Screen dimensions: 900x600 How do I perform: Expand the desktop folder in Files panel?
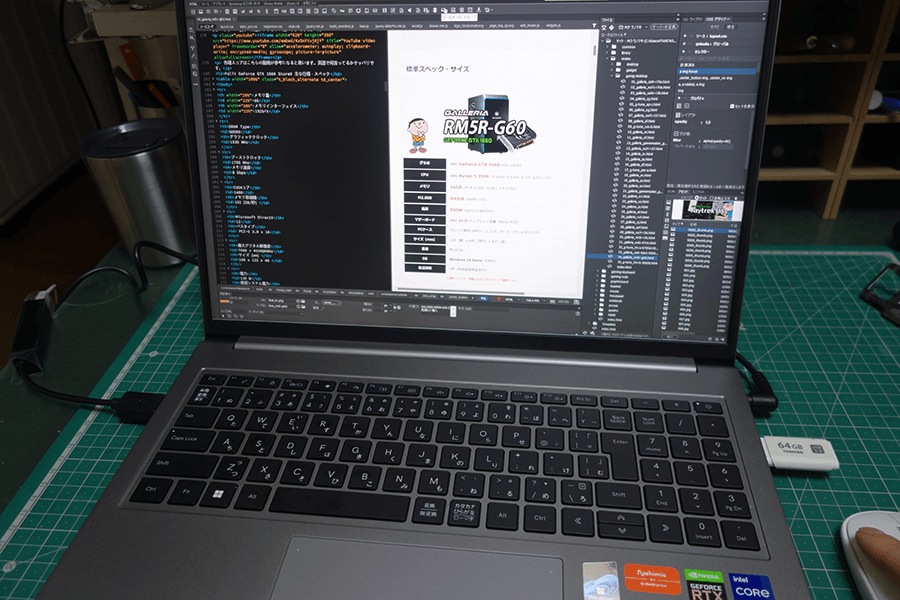(612, 64)
